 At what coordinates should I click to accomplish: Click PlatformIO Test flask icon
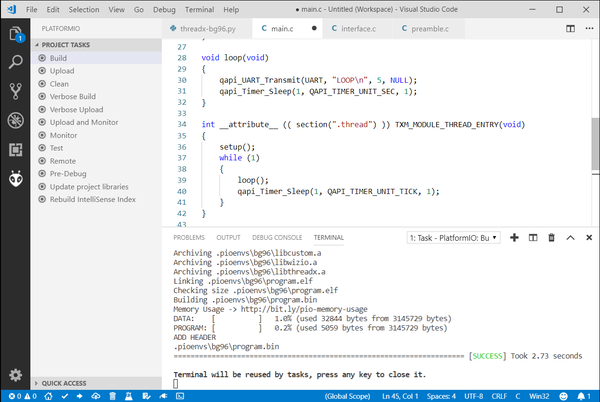click(129, 396)
